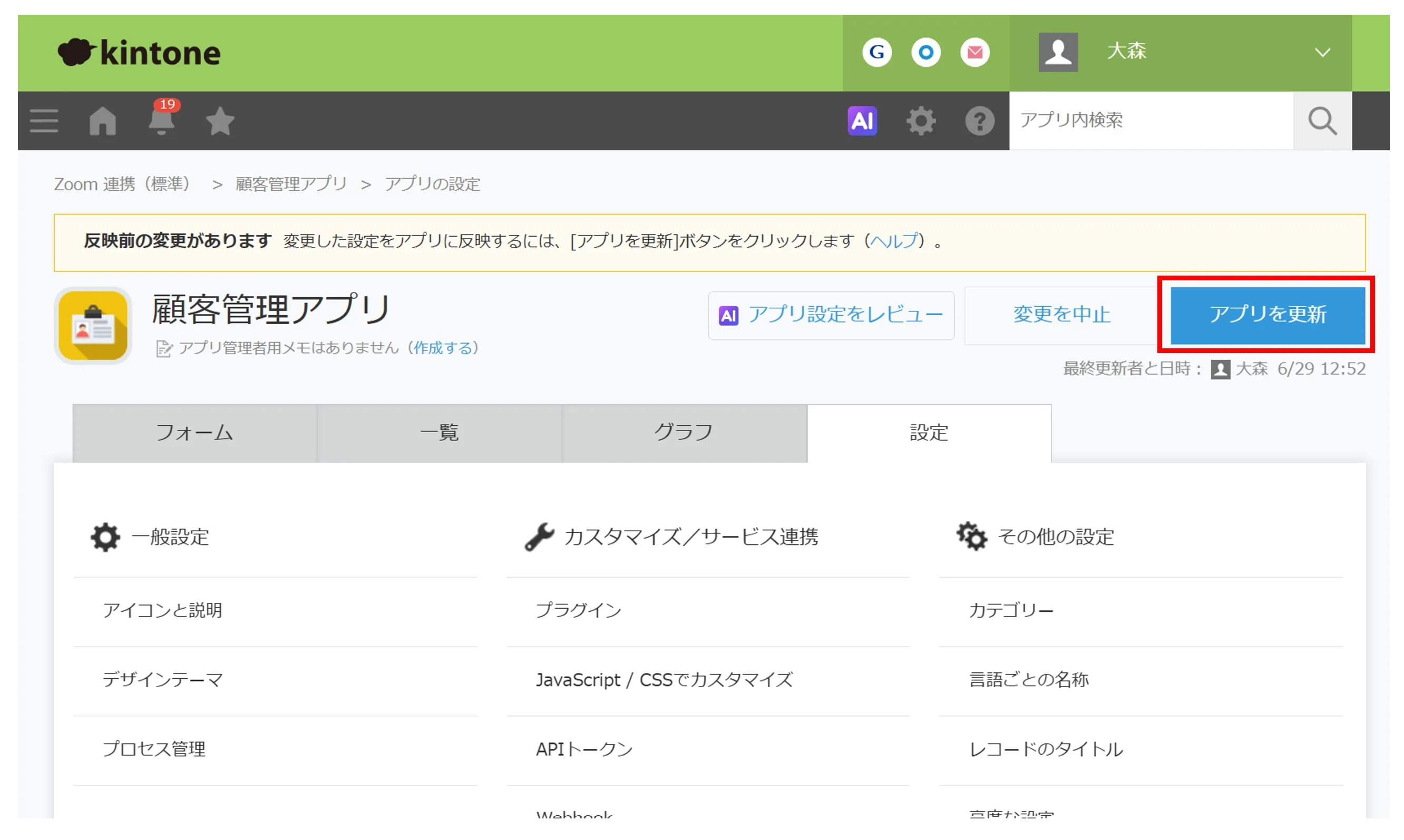Image resolution: width=1404 pixels, height=840 pixels.
Task: Click アプリを更新 button
Action: tap(1267, 315)
